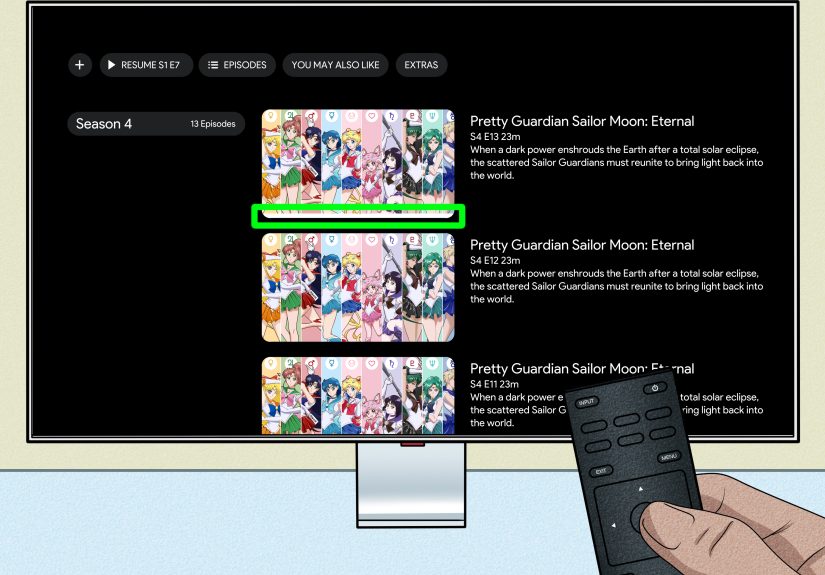This screenshot has width=825, height=575.
Task: Tap the INPUT button on the remote
Action: [x=586, y=402]
